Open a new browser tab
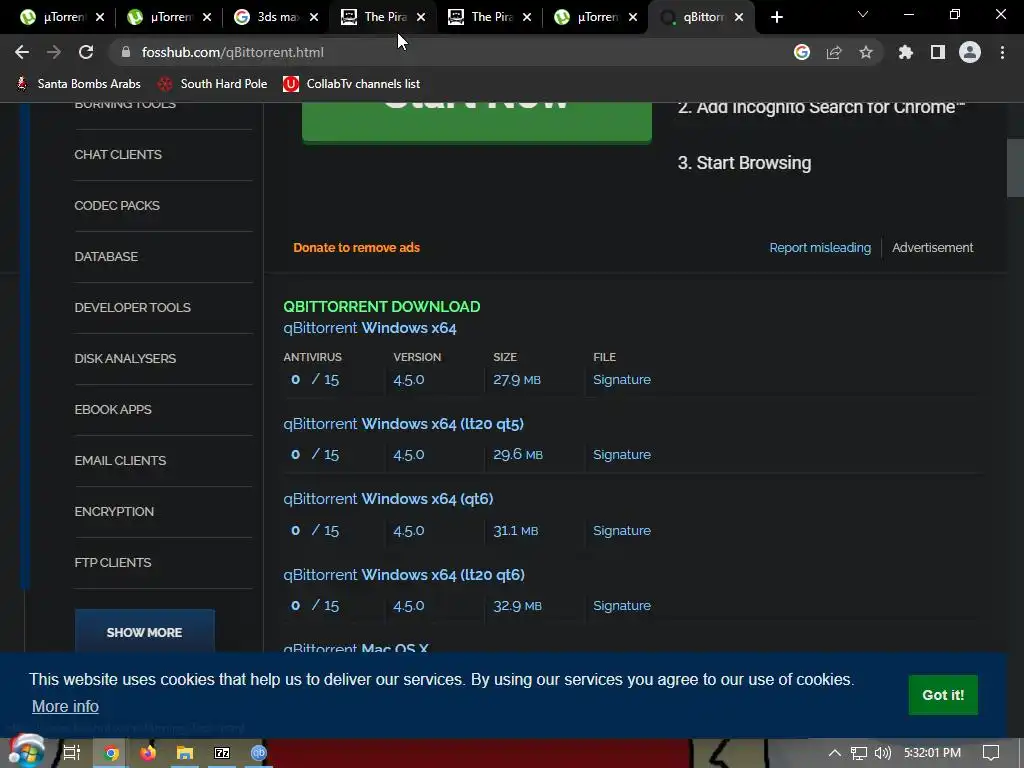 point(776,17)
